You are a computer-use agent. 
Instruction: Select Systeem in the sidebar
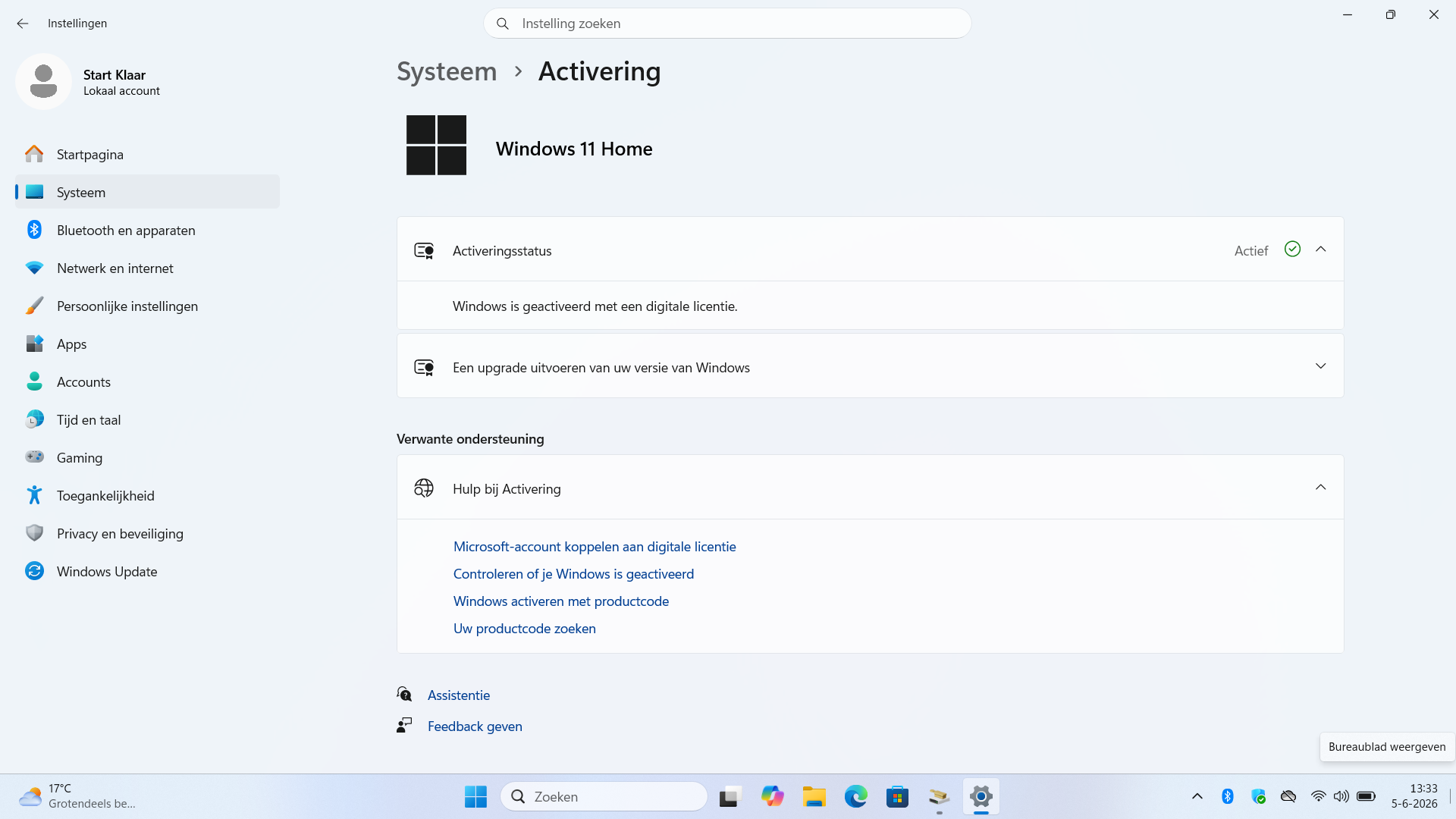148,192
